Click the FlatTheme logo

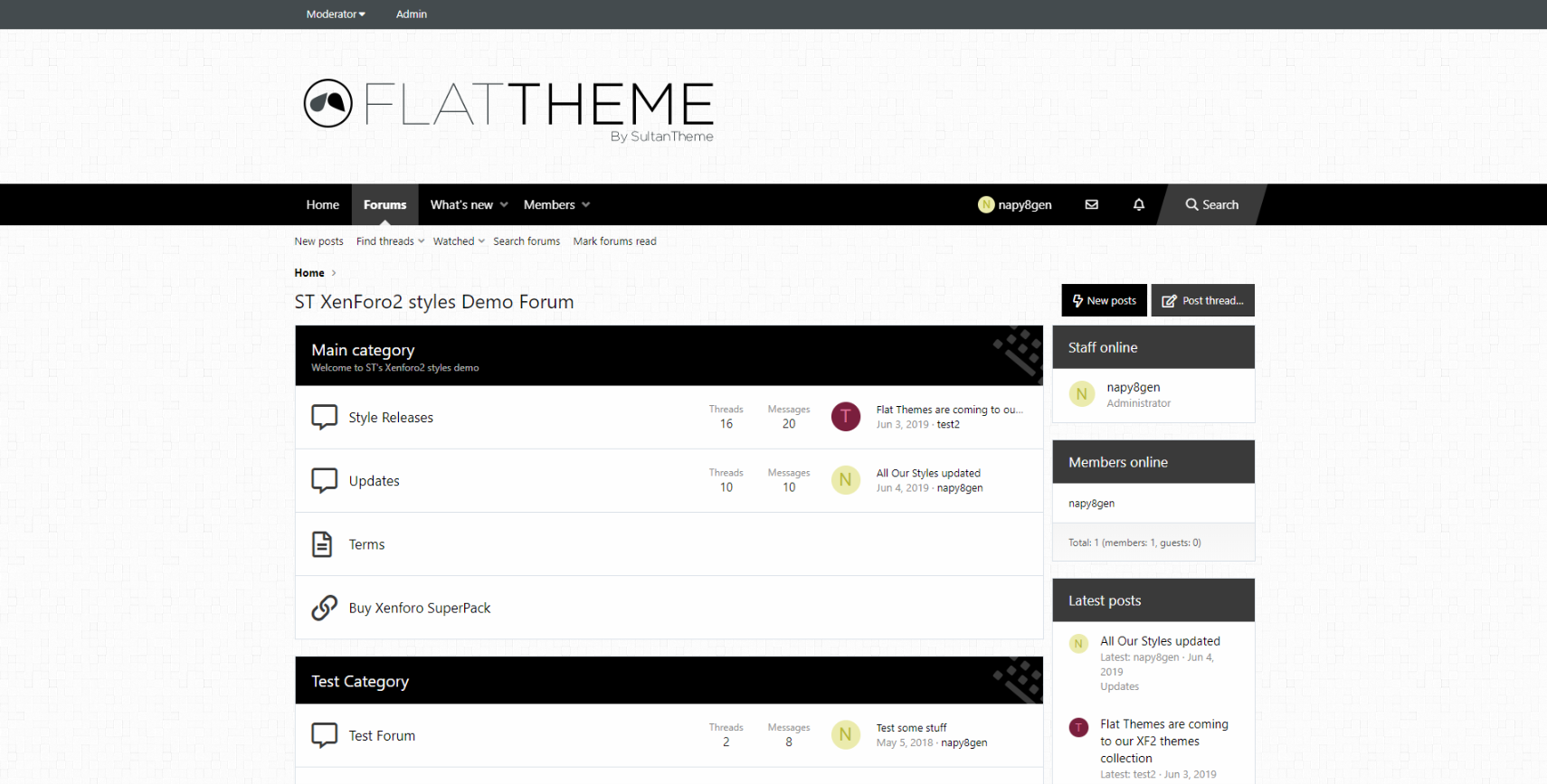click(x=508, y=110)
